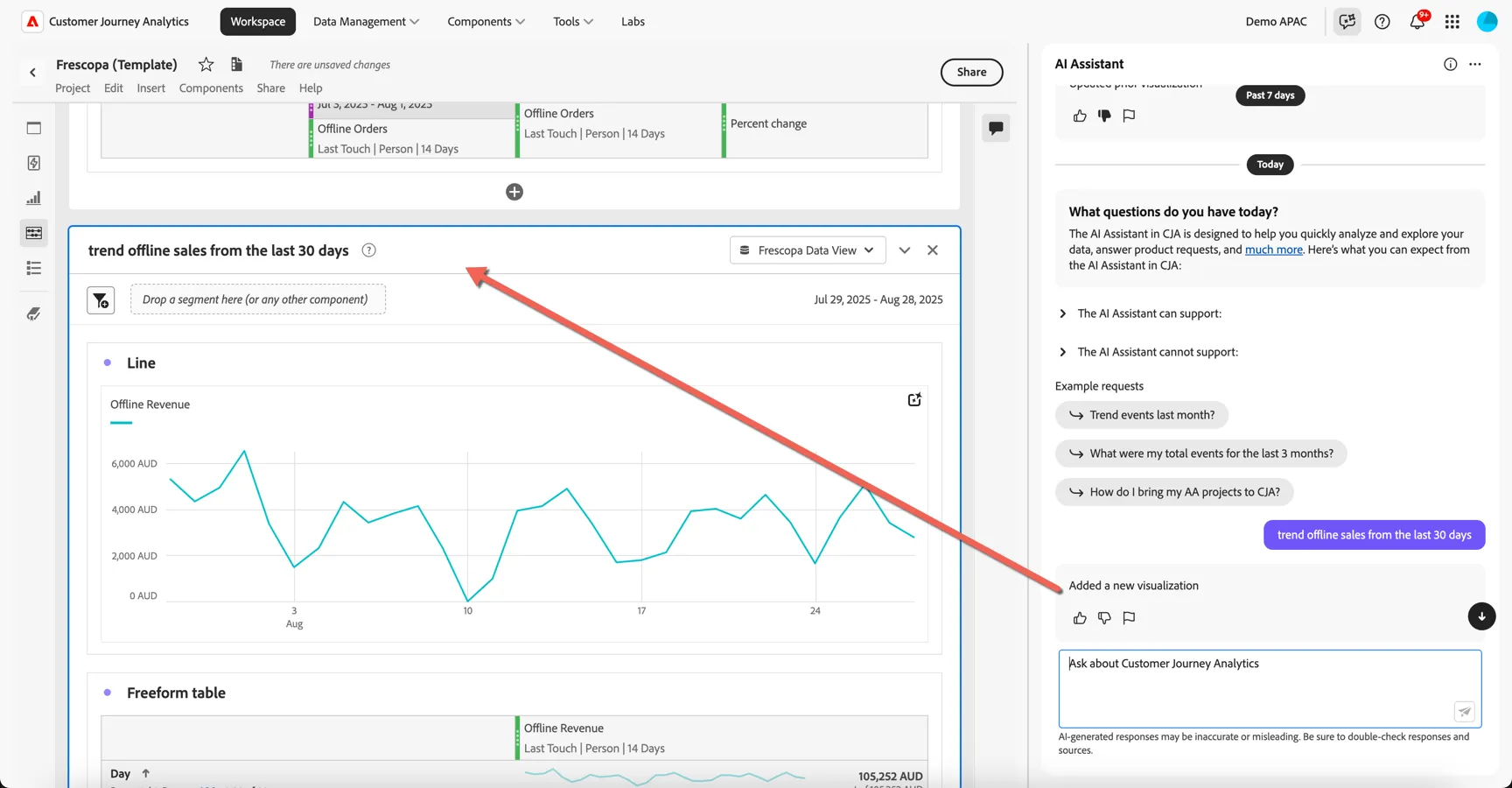Follow the 'much more' link
1512x788 pixels.
(x=1273, y=250)
